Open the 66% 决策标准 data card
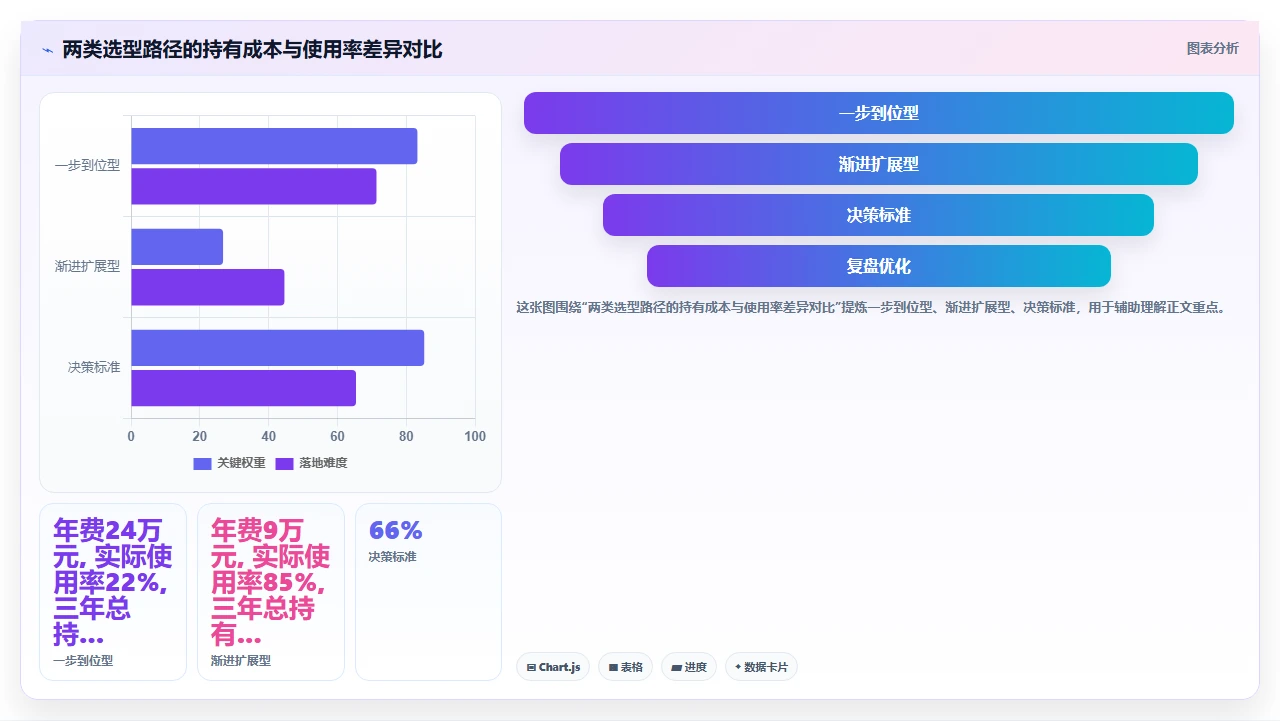This screenshot has width=1280, height=721. click(428, 592)
